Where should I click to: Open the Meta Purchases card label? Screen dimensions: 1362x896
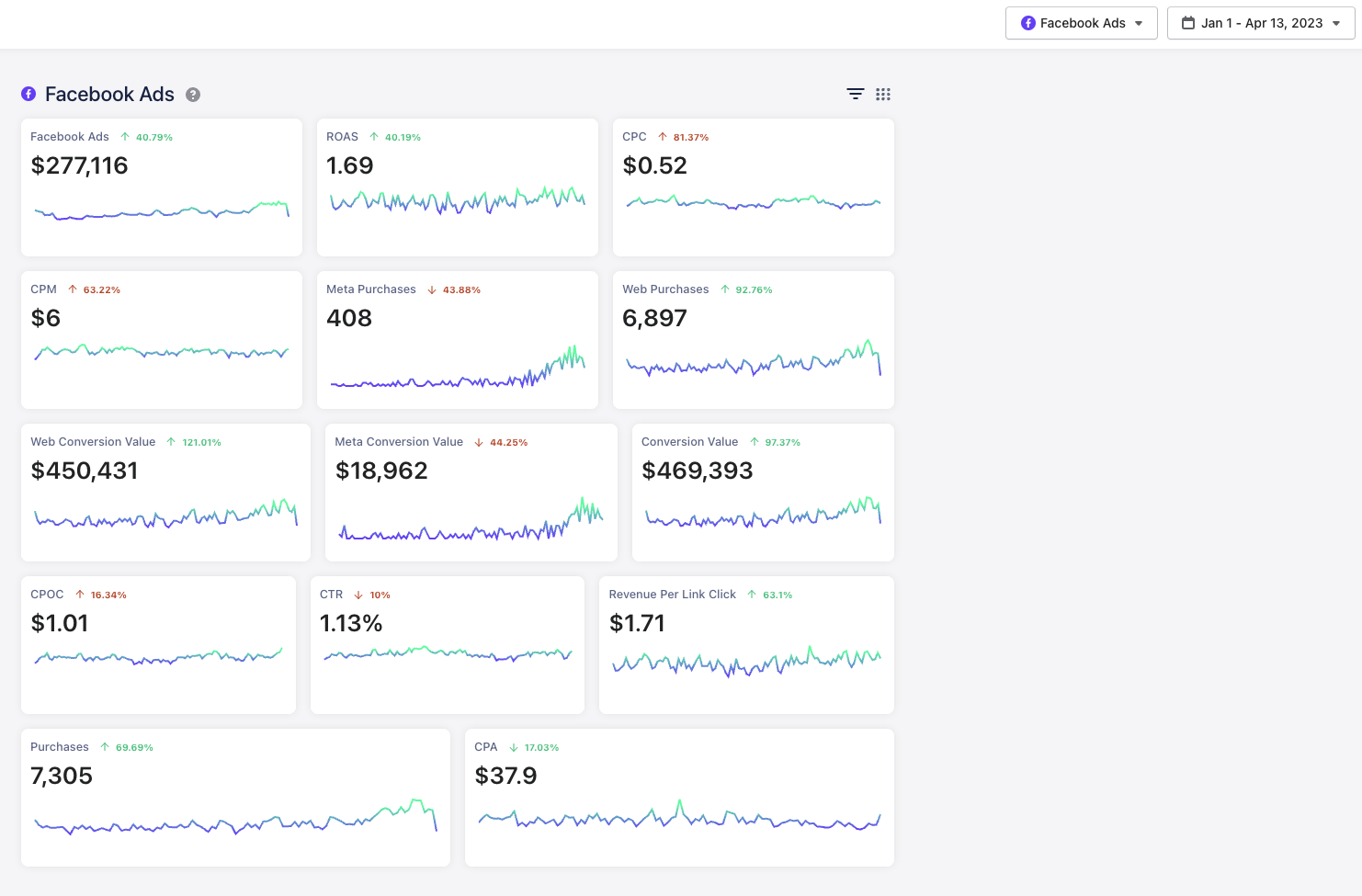[371, 289]
